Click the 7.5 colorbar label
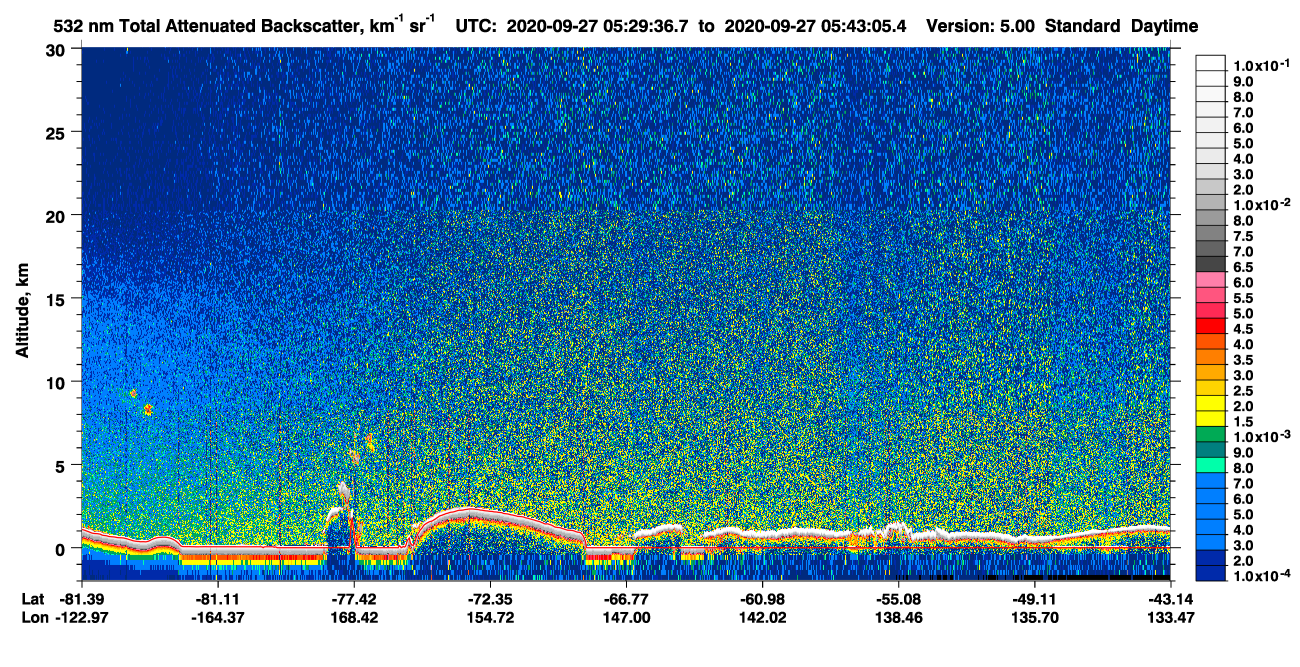 click(1243, 236)
